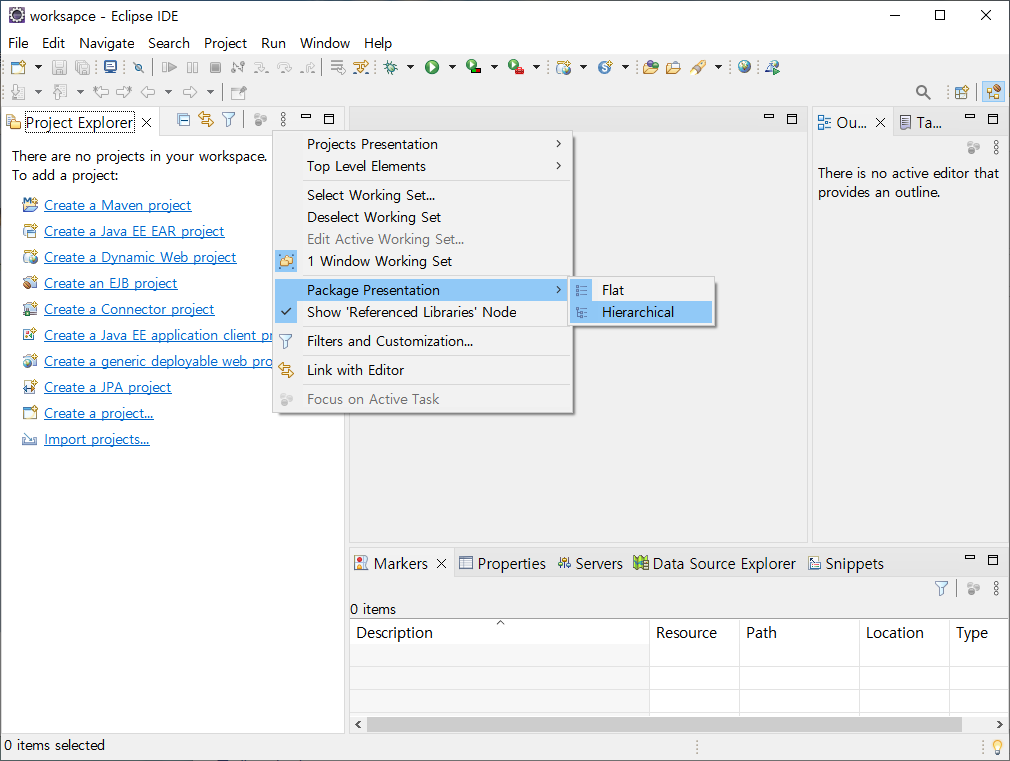Choose Flat package presentation

point(642,291)
